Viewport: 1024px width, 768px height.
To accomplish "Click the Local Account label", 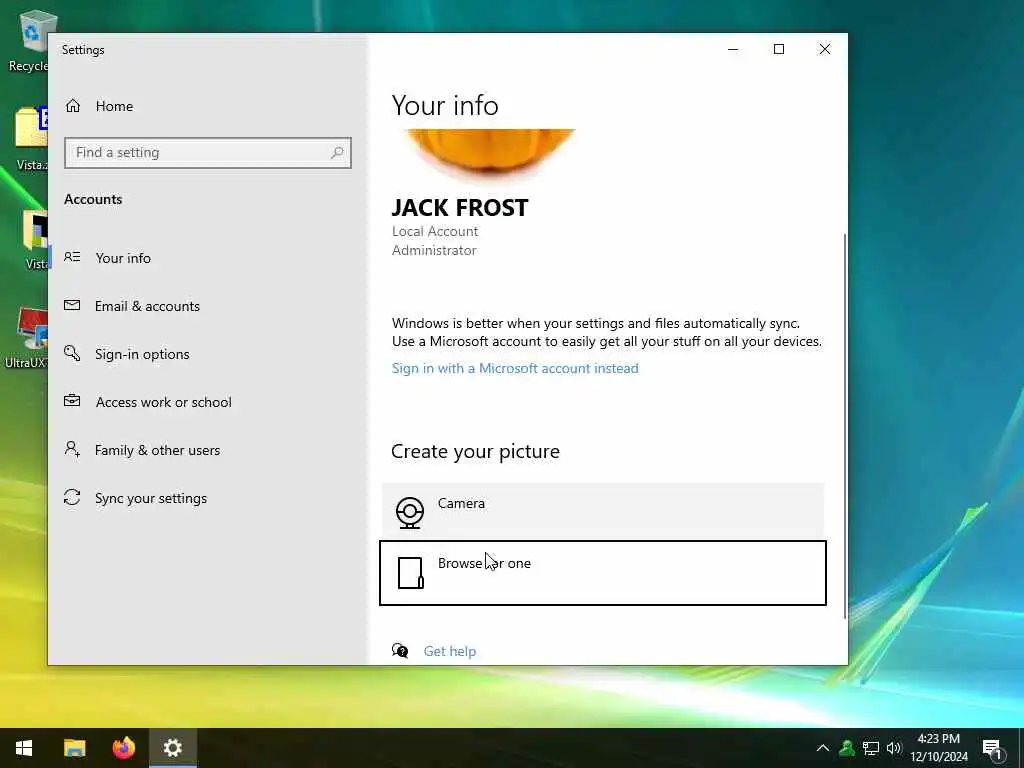I will tap(435, 231).
